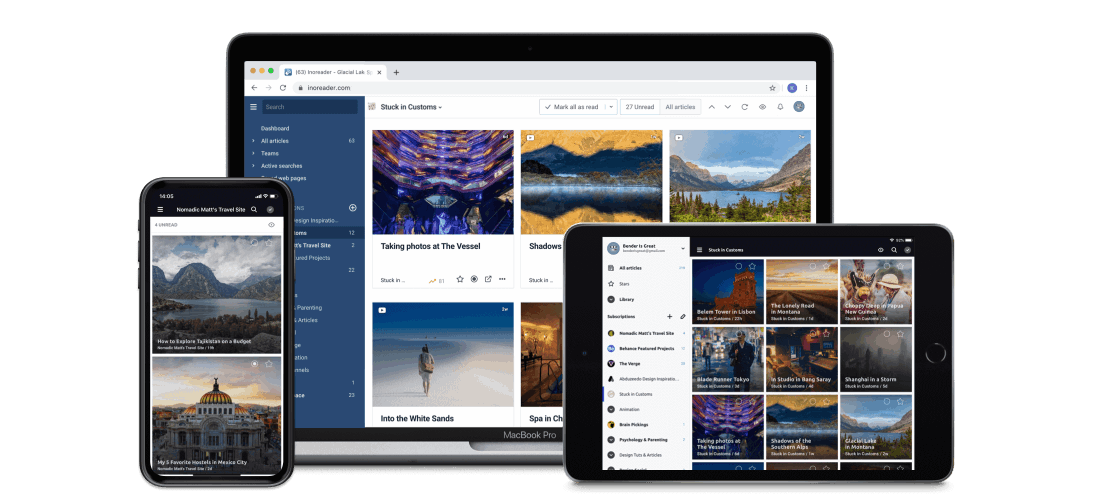Click the Mark all as read button
The width and height of the screenshot is (1100, 500).
tap(570, 107)
